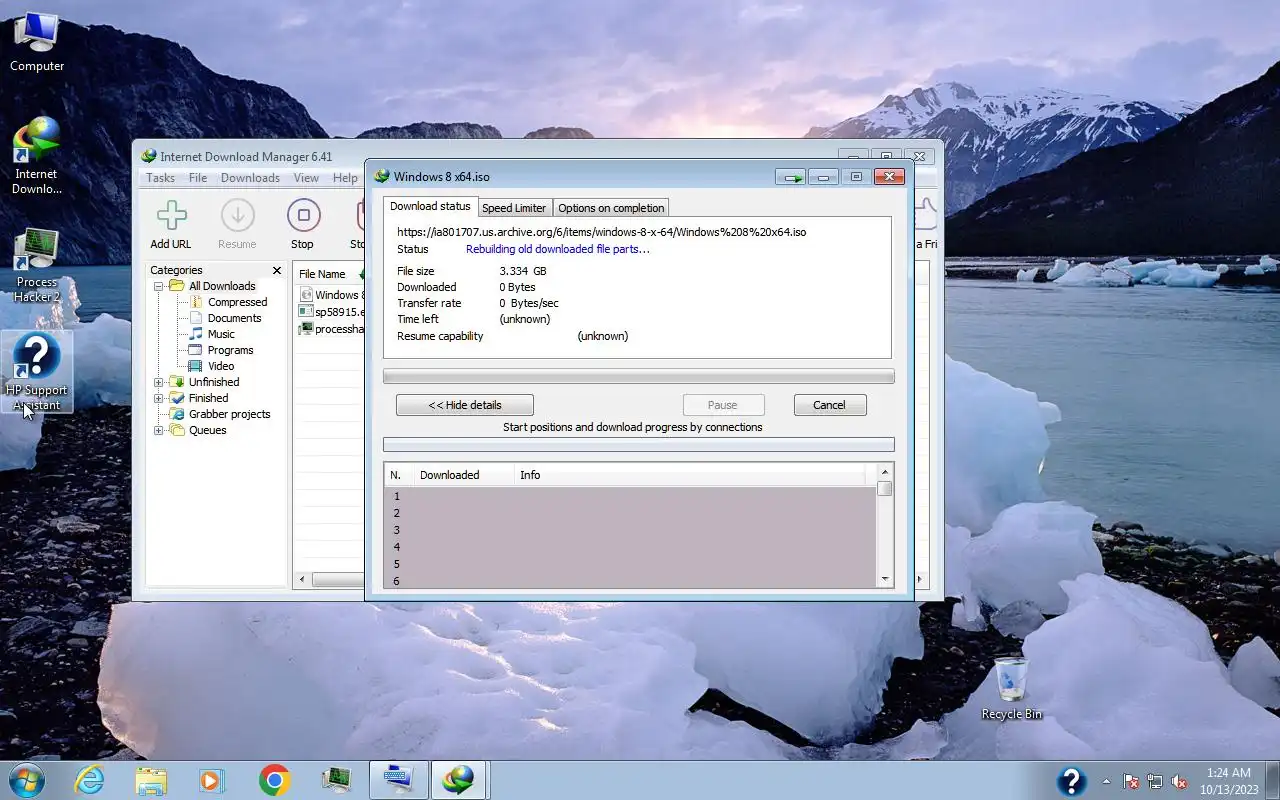Open the Tasks menu
Screen dimensions: 1280x800
pyautogui.click(x=160, y=178)
